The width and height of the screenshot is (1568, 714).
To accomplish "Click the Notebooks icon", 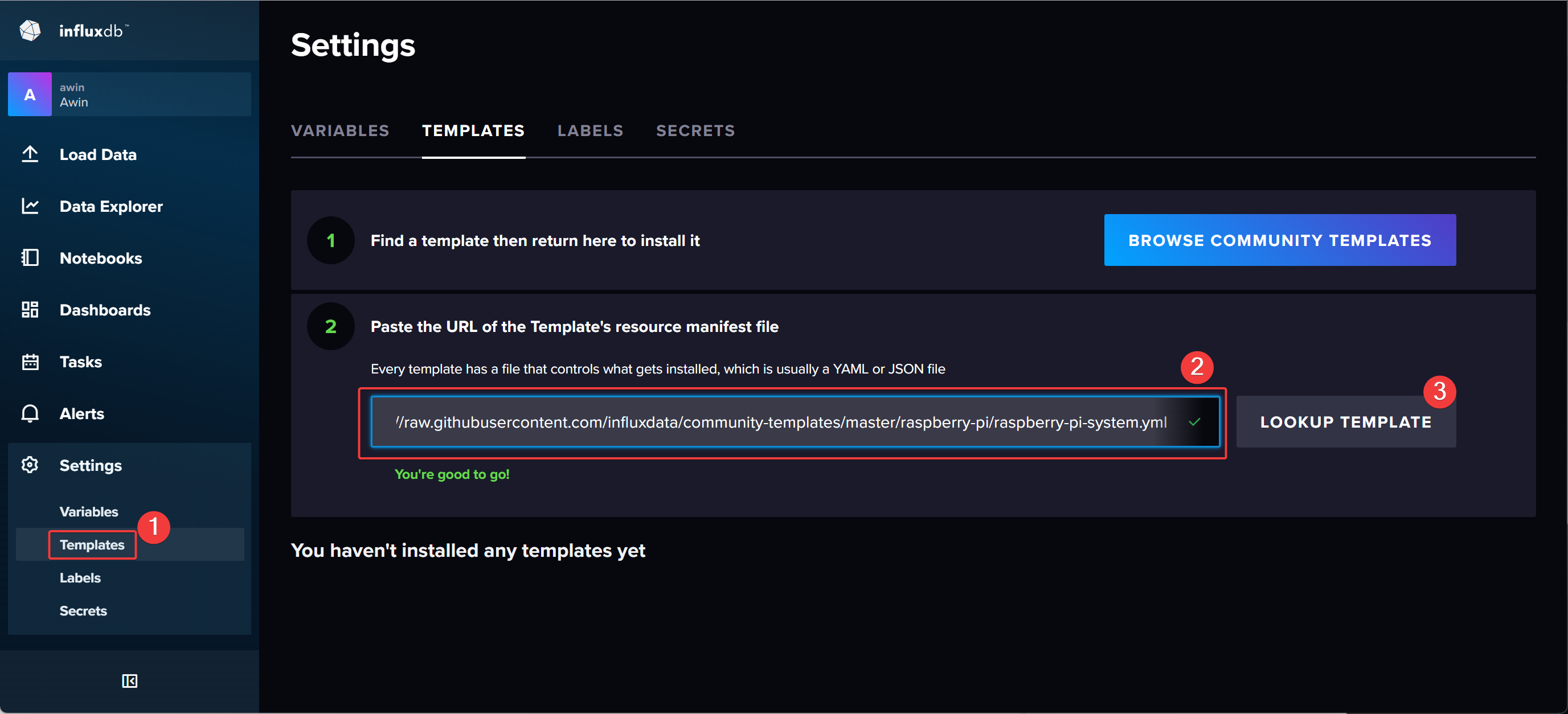I will 30,258.
